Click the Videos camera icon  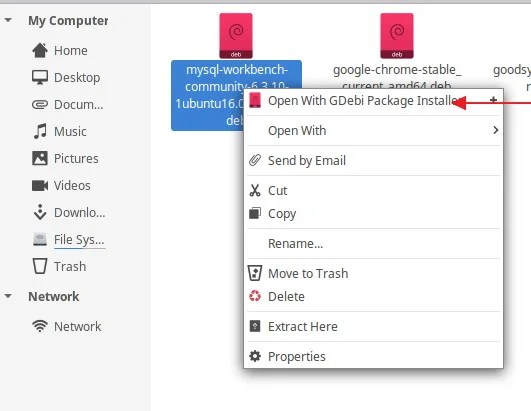40,186
